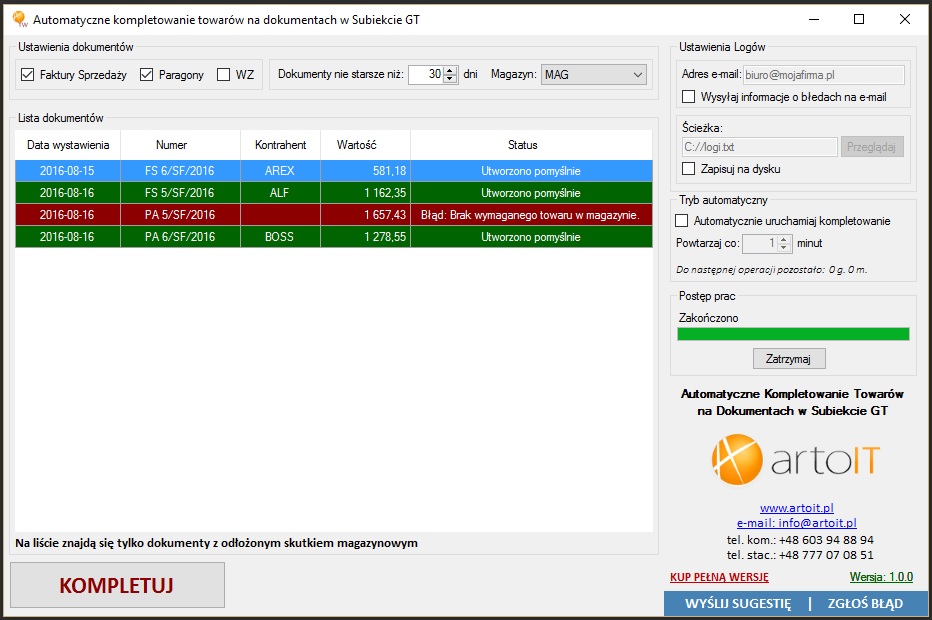Click the app icon in title bar

[x=19, y=19]
